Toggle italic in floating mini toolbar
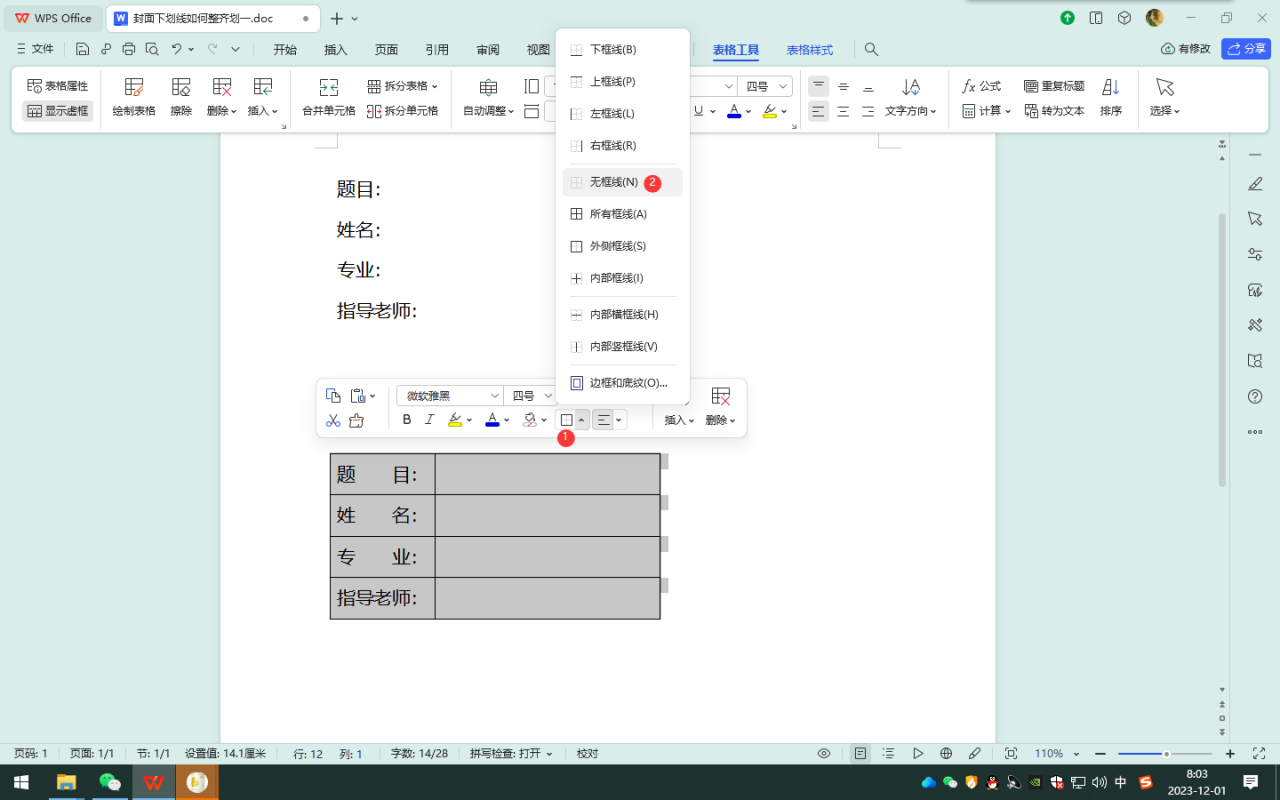1280x800 pixels. (x=430, y=420)
